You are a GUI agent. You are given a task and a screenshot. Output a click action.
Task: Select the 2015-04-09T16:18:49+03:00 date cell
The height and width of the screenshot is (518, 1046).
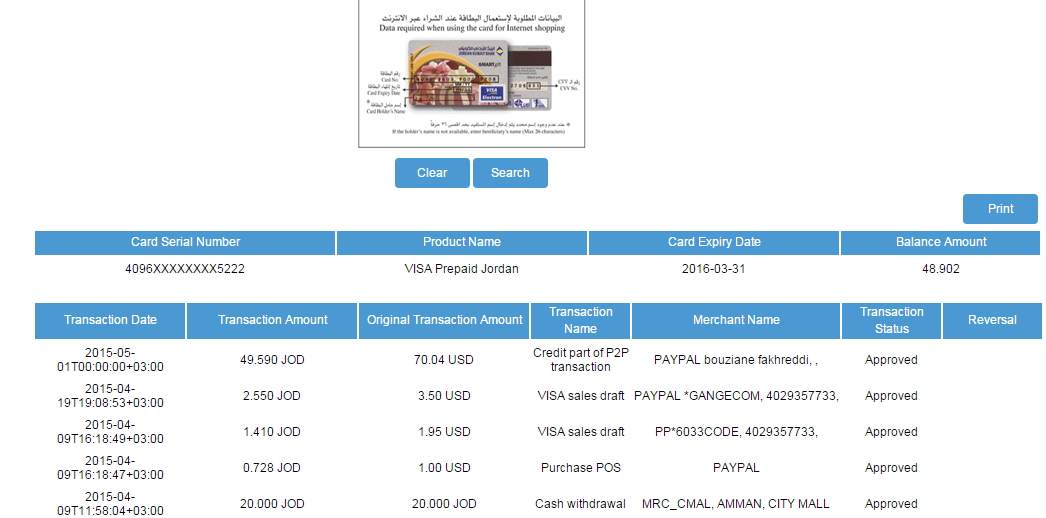coord(110,431)
